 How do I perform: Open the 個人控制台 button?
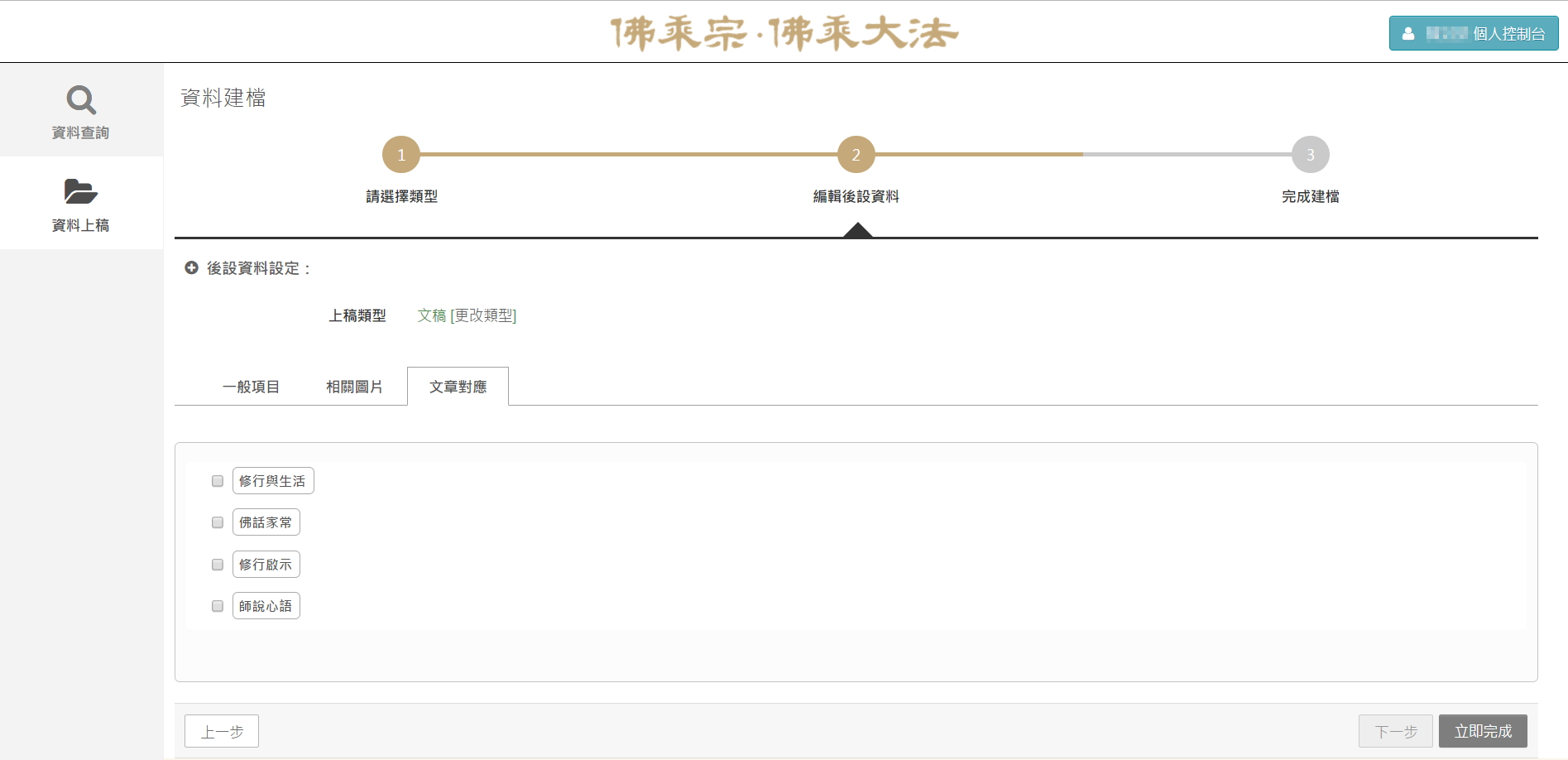(1474, 34)
